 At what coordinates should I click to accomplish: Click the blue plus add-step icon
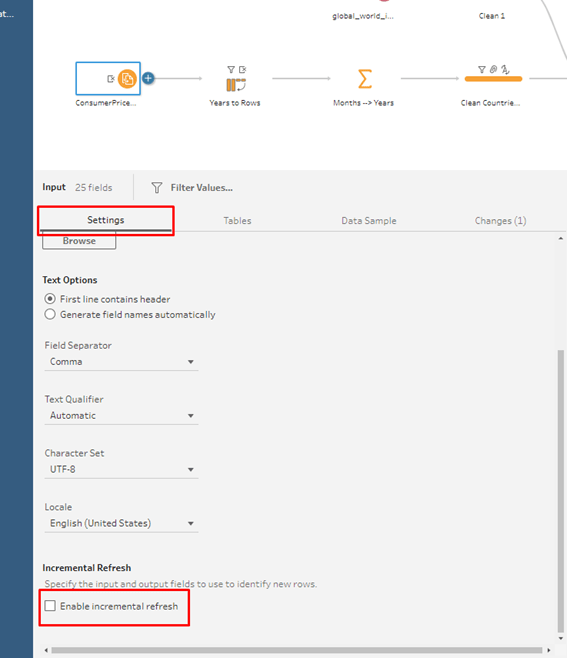(148, 78)
